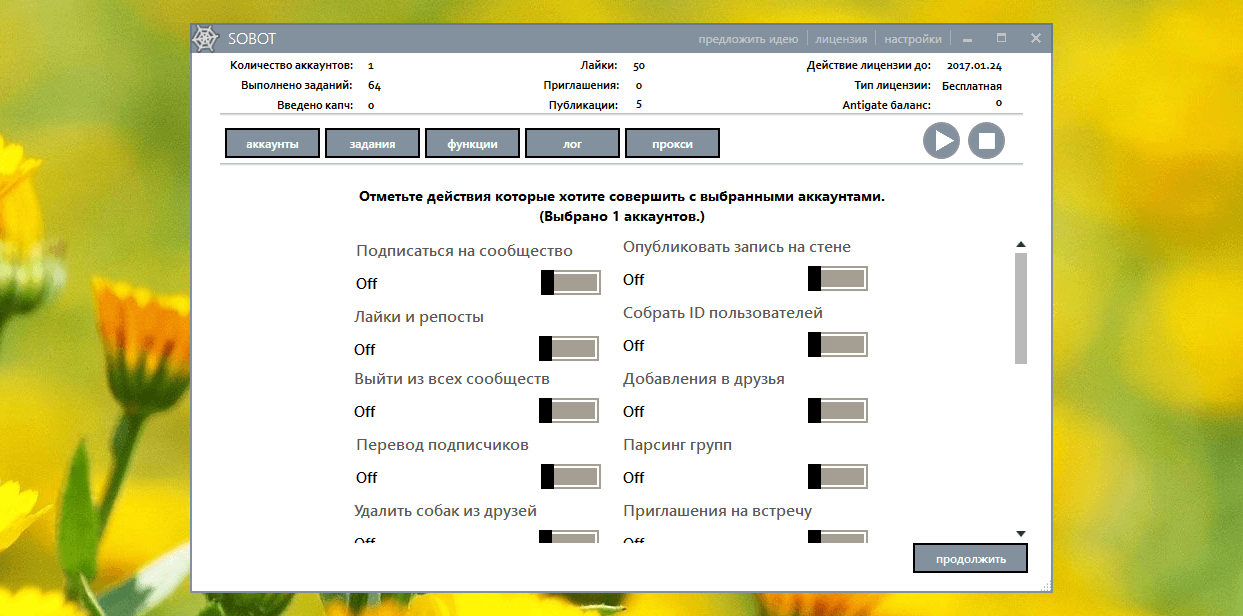Click the Публикации label
The image size is (1243, 616).
583,104
